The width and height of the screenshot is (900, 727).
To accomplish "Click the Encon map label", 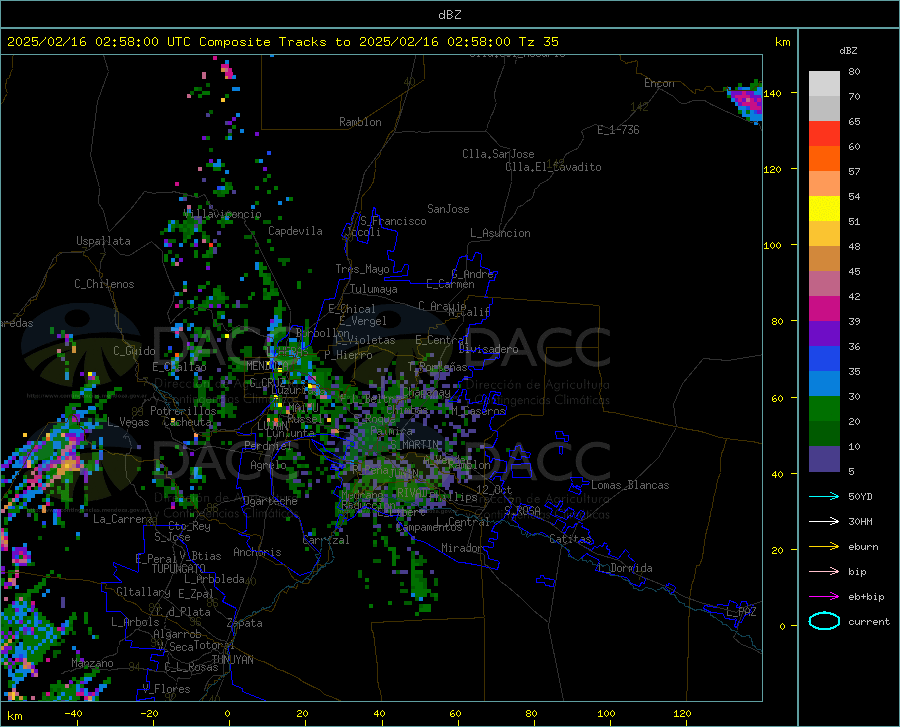I will pyautogui.click(x=660, y=83).
